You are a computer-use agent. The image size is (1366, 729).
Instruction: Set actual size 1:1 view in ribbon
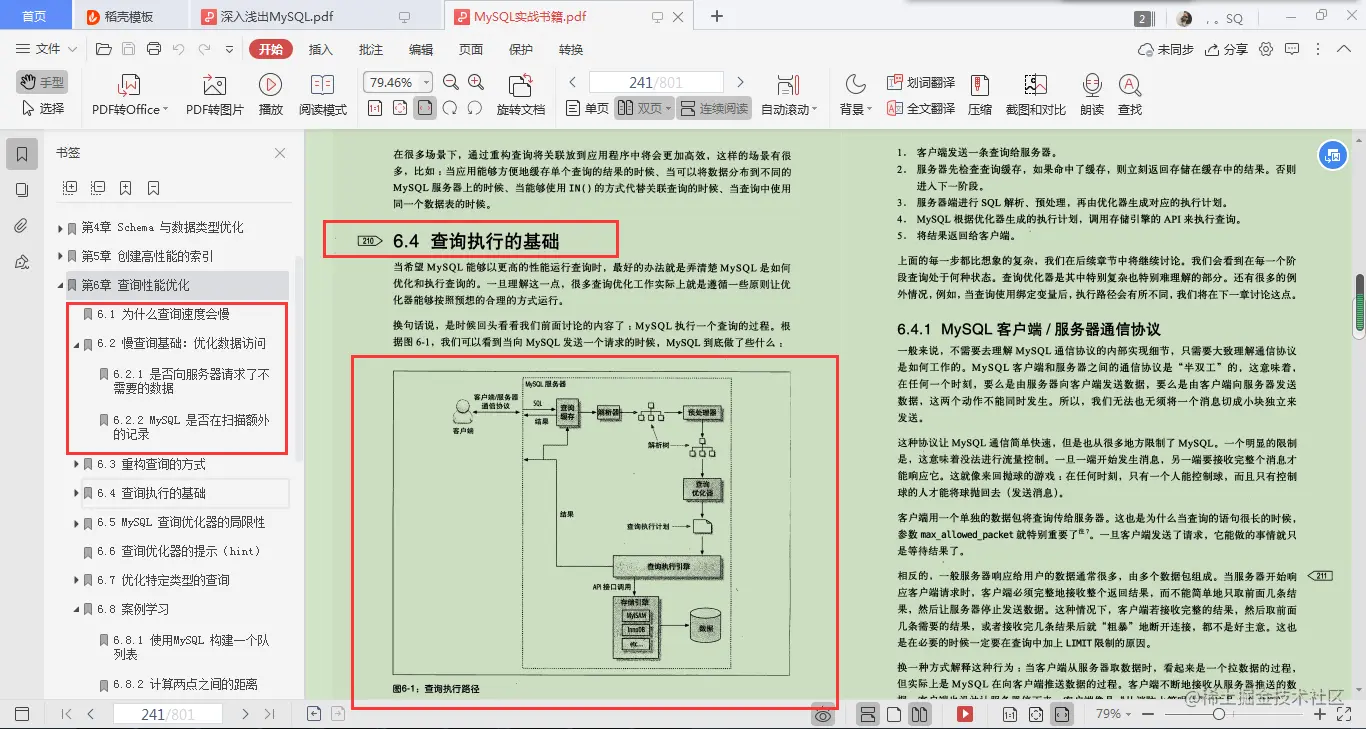pyautogui.click(x=375, y=108)
